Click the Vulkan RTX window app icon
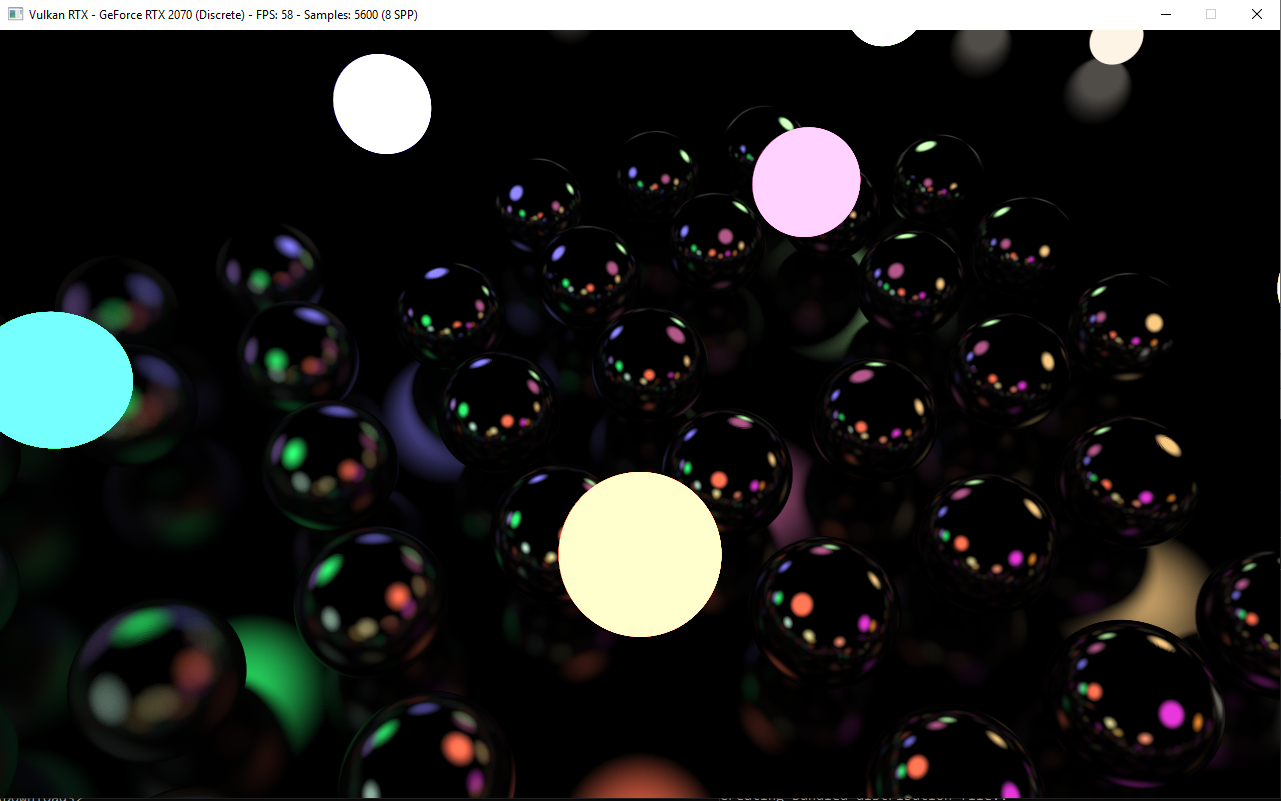This screenshot has height=801, width=1281. 15,14
